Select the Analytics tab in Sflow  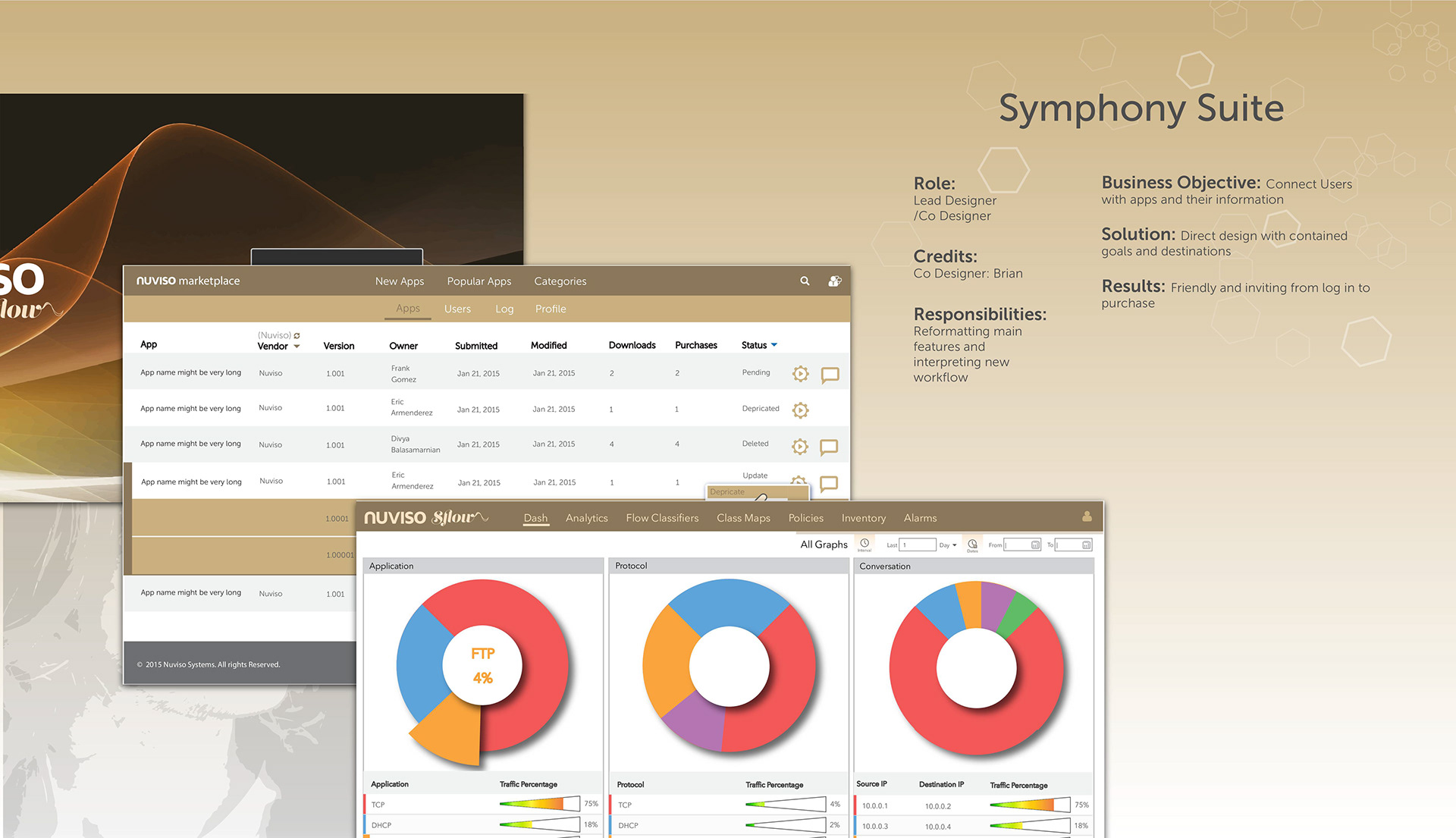(586, 518)
